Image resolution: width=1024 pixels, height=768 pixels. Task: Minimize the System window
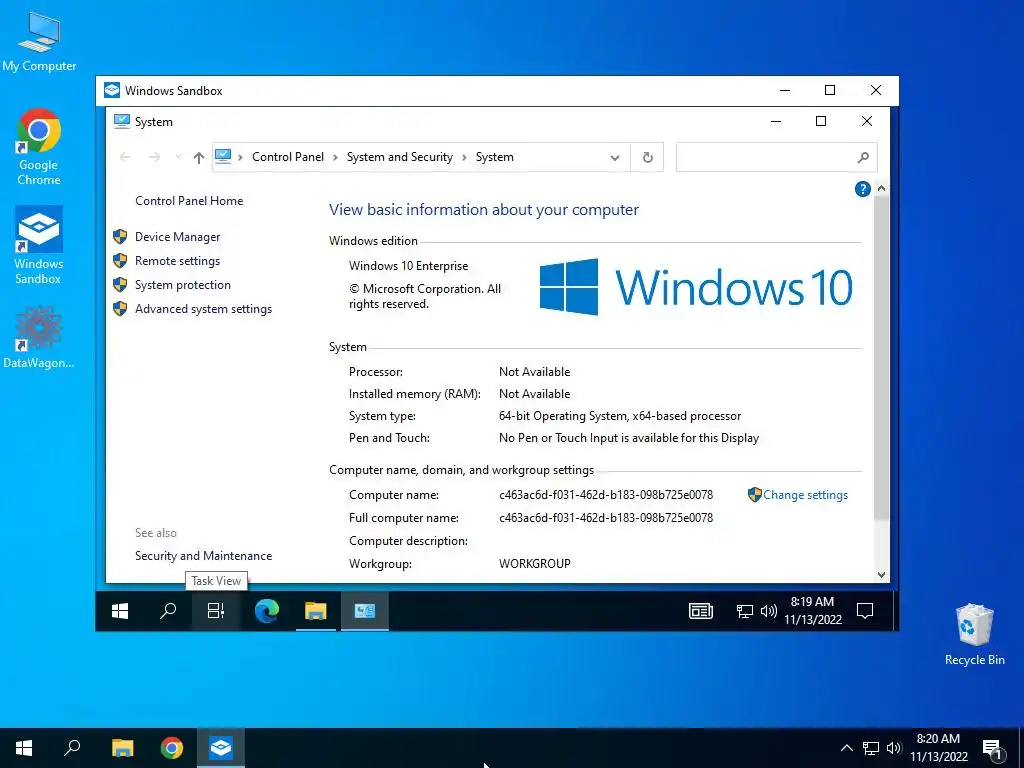[x=776, y=121]
